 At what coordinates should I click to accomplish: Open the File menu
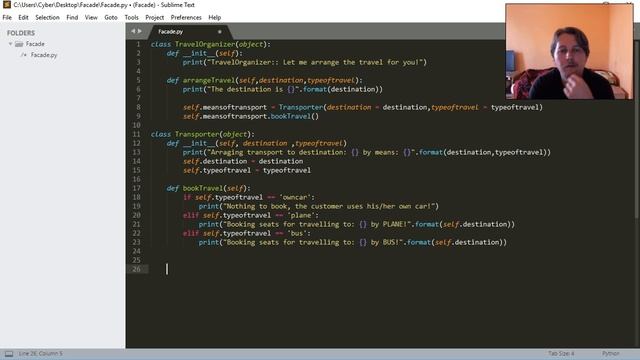tap(7, 18)
